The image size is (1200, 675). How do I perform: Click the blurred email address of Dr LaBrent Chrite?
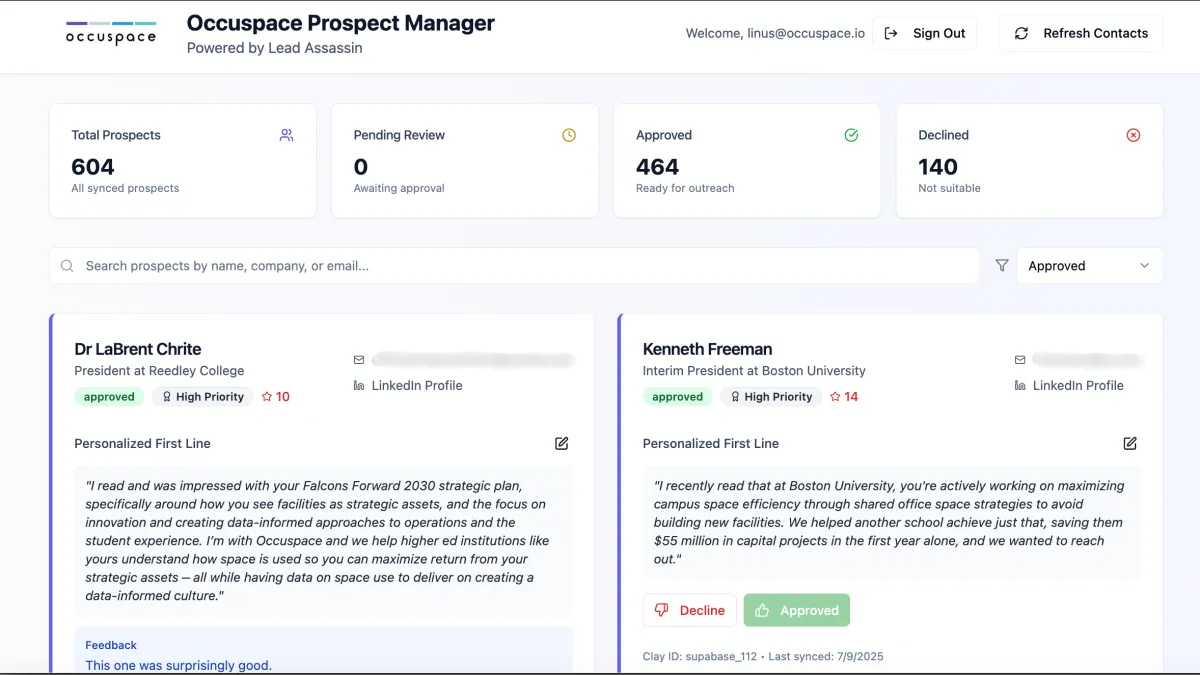472,359
